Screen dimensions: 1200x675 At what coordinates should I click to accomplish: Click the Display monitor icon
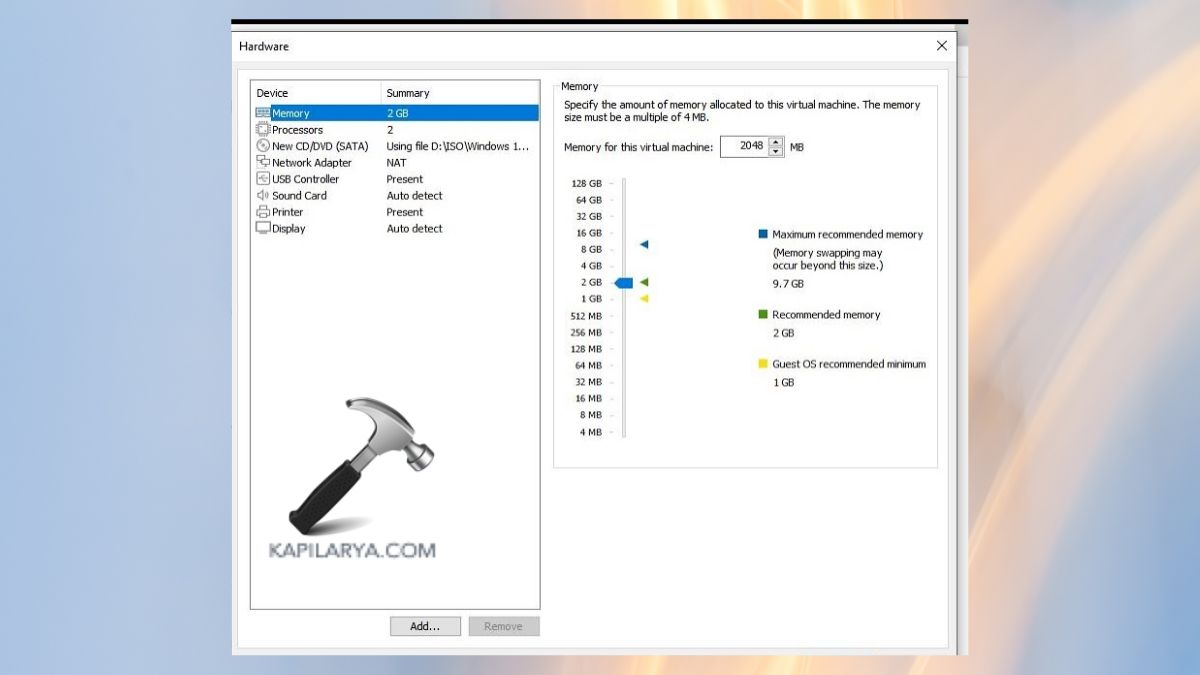point(263,228)
